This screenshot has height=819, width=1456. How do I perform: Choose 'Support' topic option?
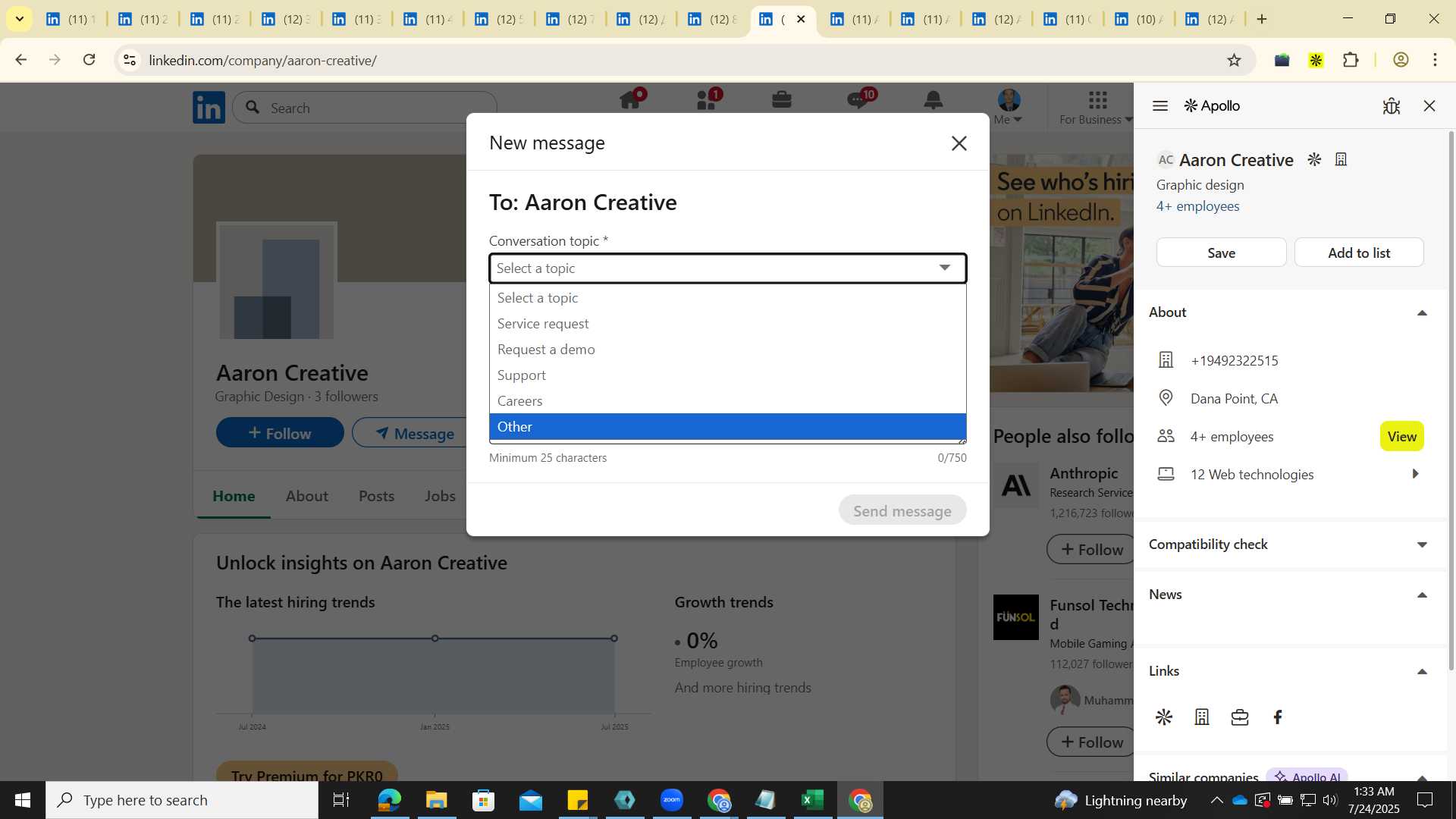(727, 375)
